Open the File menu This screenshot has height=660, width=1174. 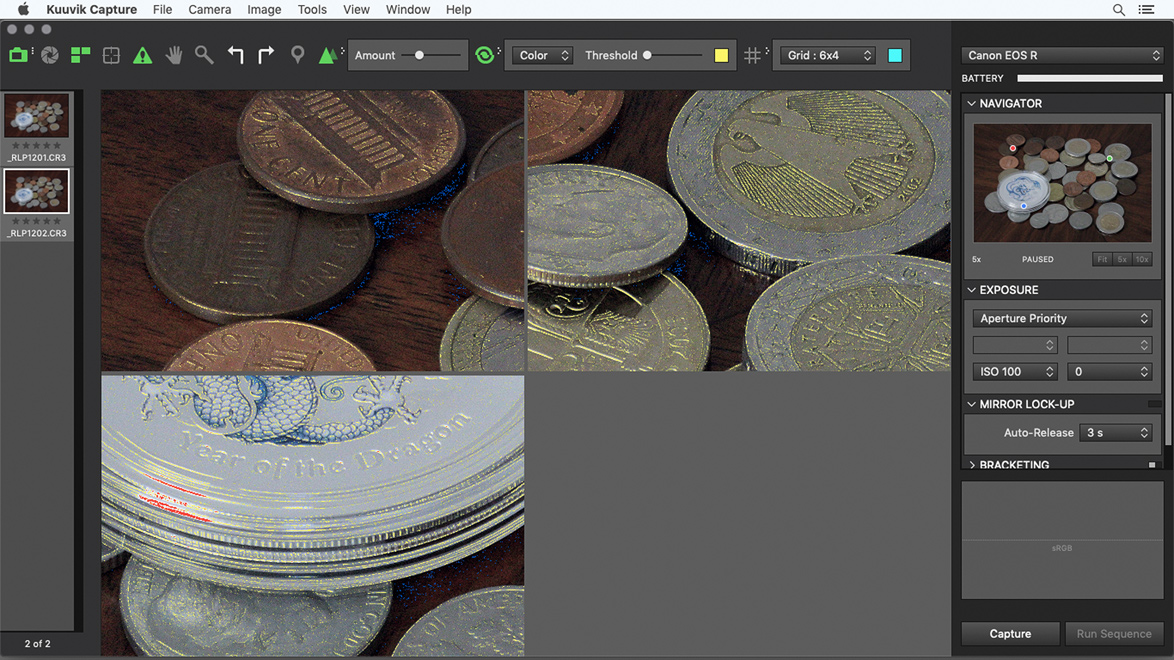162,10
